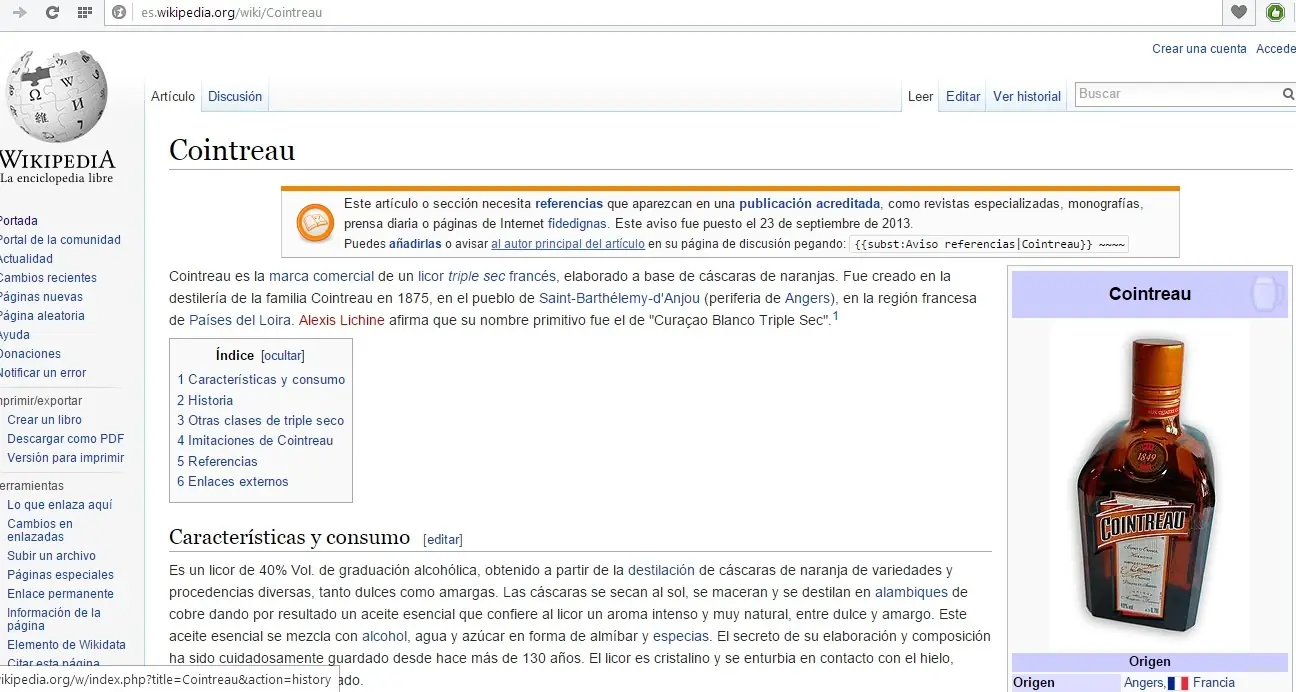Switch to the Artículo tab
The image size is (1296, 692).
point(173,97)
